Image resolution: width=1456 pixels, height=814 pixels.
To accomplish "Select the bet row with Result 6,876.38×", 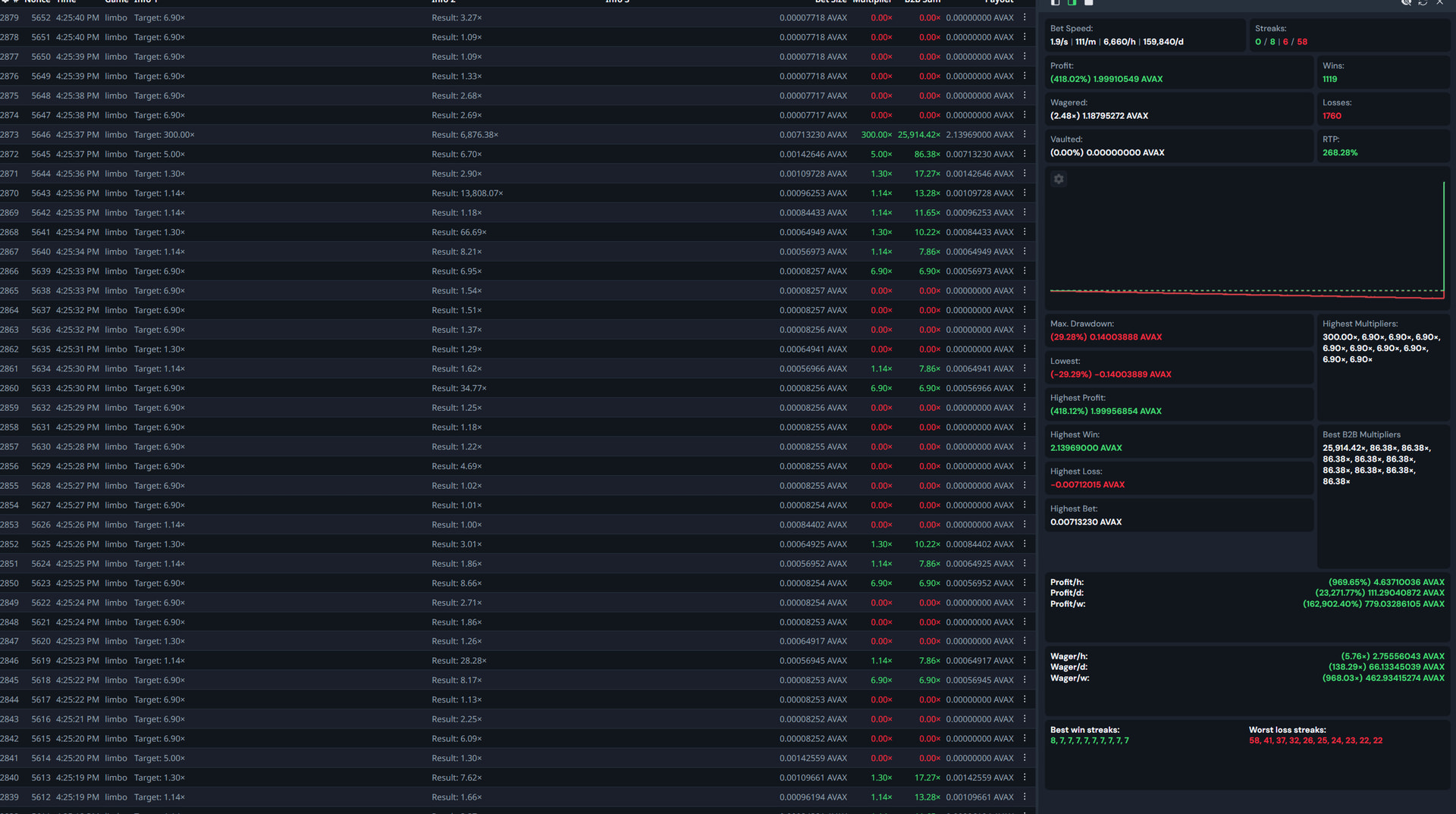I will [465, 135].
